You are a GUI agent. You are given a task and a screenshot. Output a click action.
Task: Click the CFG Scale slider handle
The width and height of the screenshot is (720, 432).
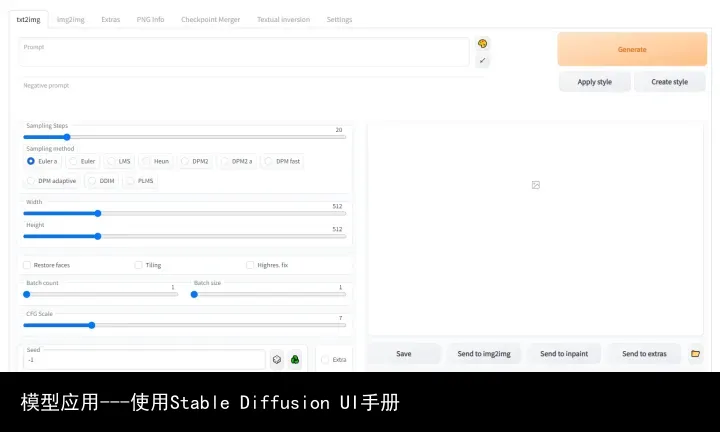point(92,325)
